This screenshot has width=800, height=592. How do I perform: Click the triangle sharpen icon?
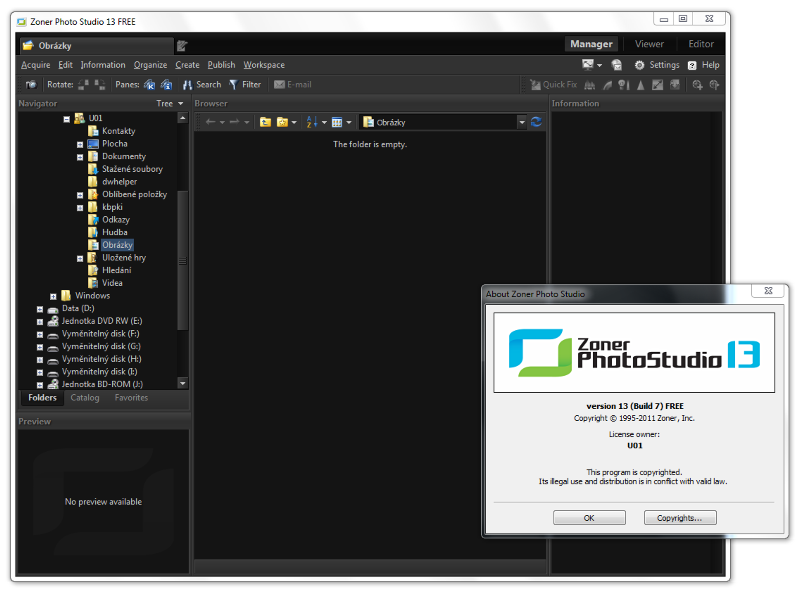click(641, 85)
